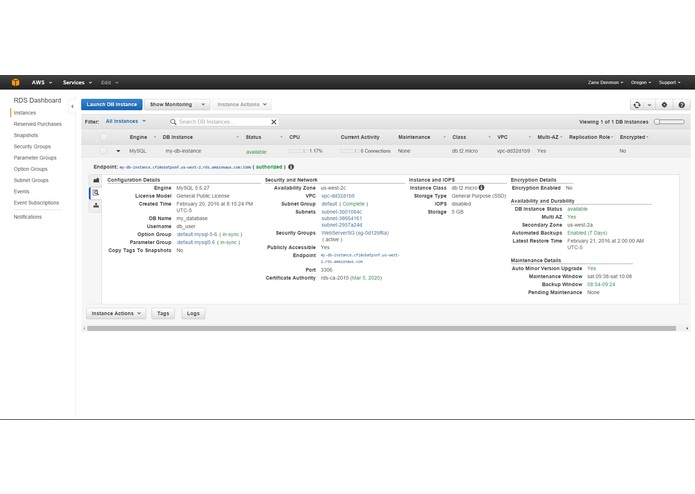This screenshot has width=695, height=494.
Task: Open the default.mysql5.6 parameter group link
Action: [195, 242]
